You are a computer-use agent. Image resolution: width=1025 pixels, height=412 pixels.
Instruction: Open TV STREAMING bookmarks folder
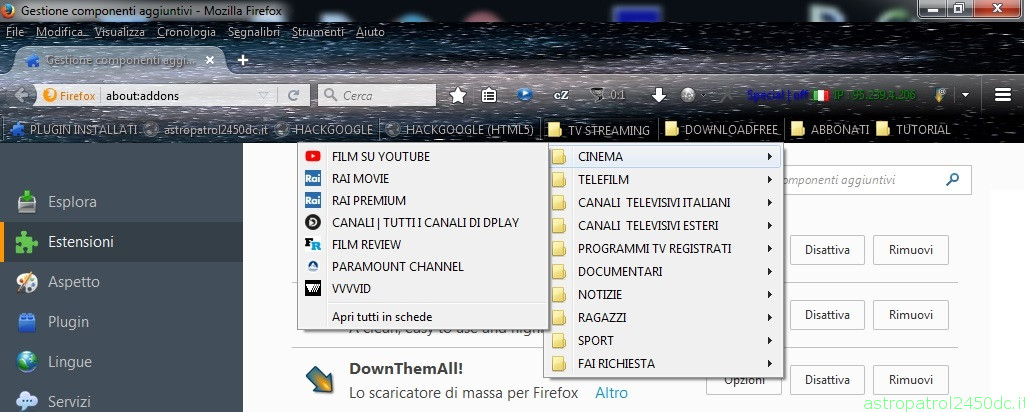(x=599, y=129)
